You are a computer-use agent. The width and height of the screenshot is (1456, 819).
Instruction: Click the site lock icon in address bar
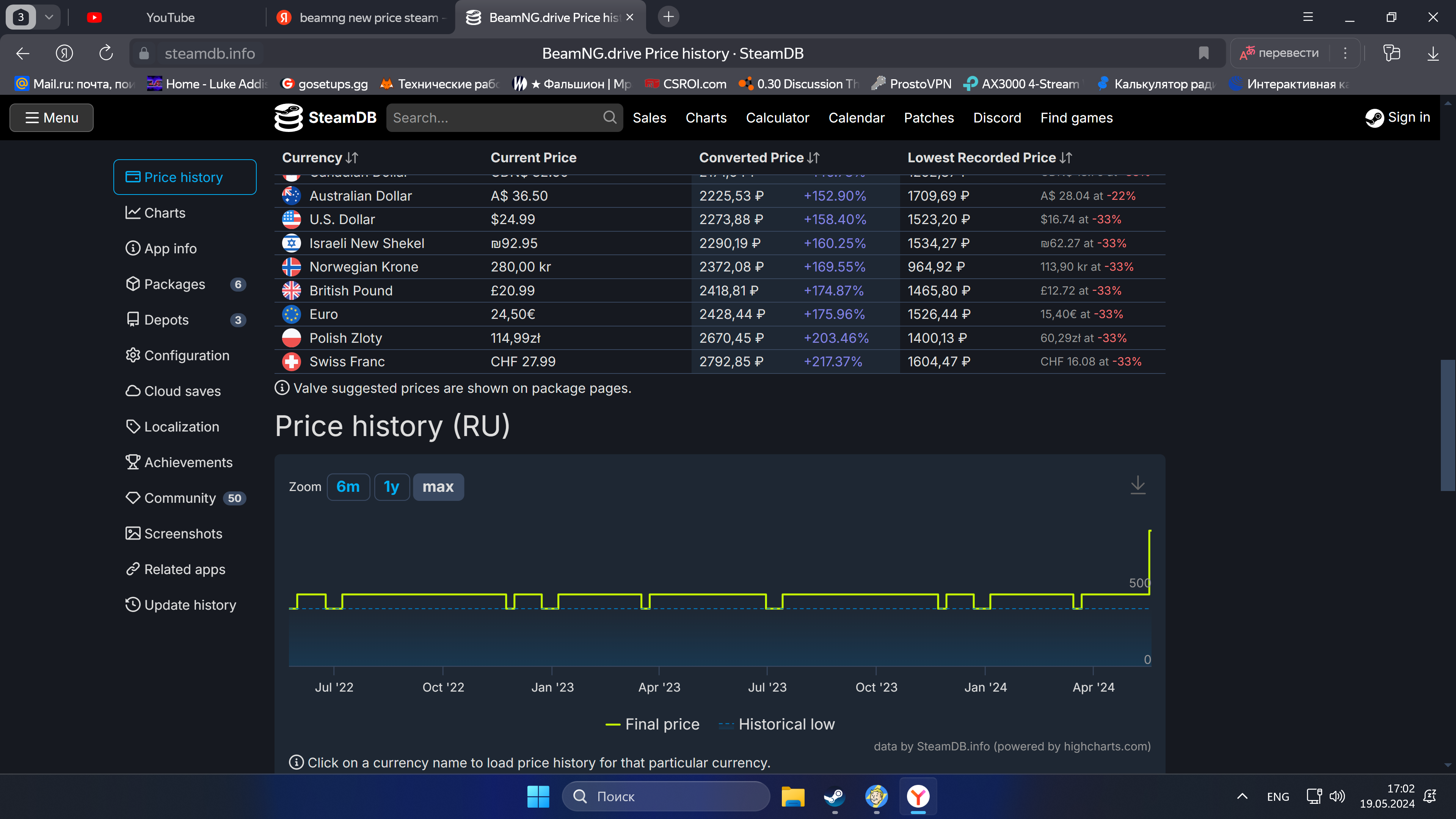144,53
